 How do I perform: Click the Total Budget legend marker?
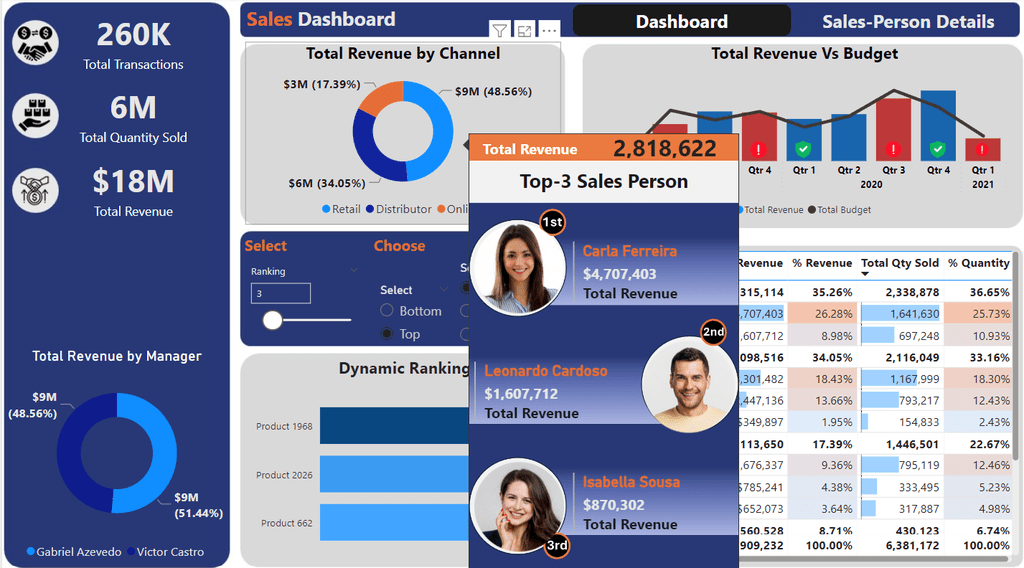(x=812, y=210)
